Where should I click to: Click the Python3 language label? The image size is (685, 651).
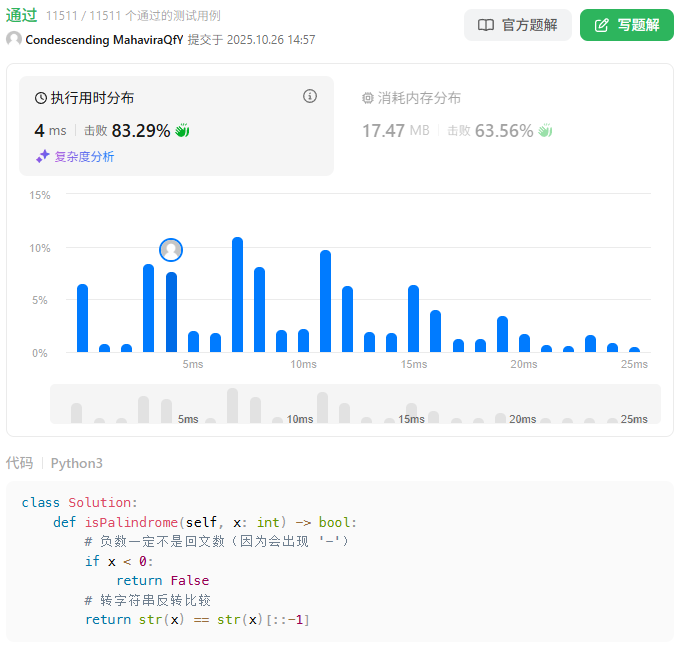coord(77,463)
